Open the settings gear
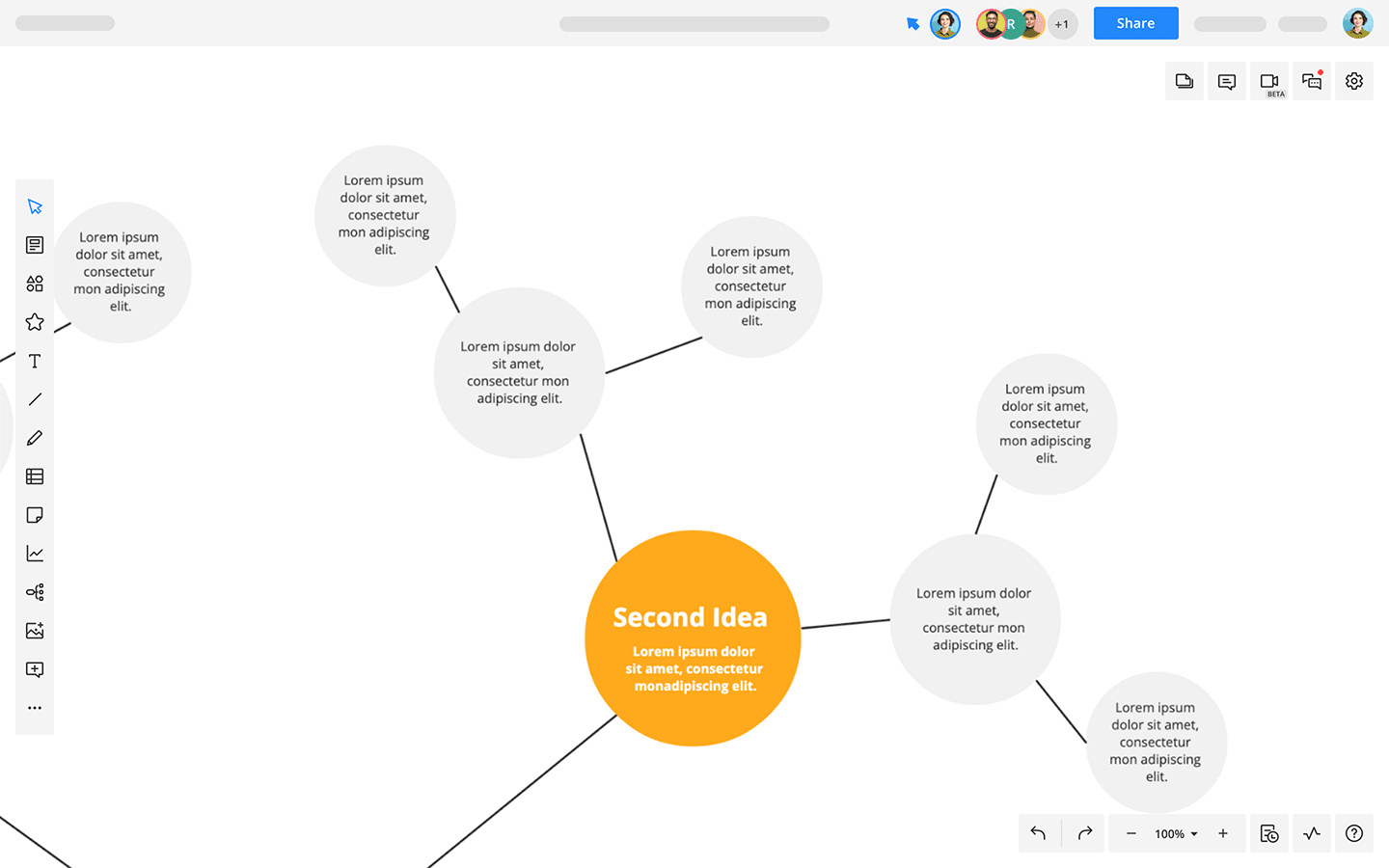The height and width of the screenshot is (868, 1389). pyautogui.click(x=1354, y=81)
